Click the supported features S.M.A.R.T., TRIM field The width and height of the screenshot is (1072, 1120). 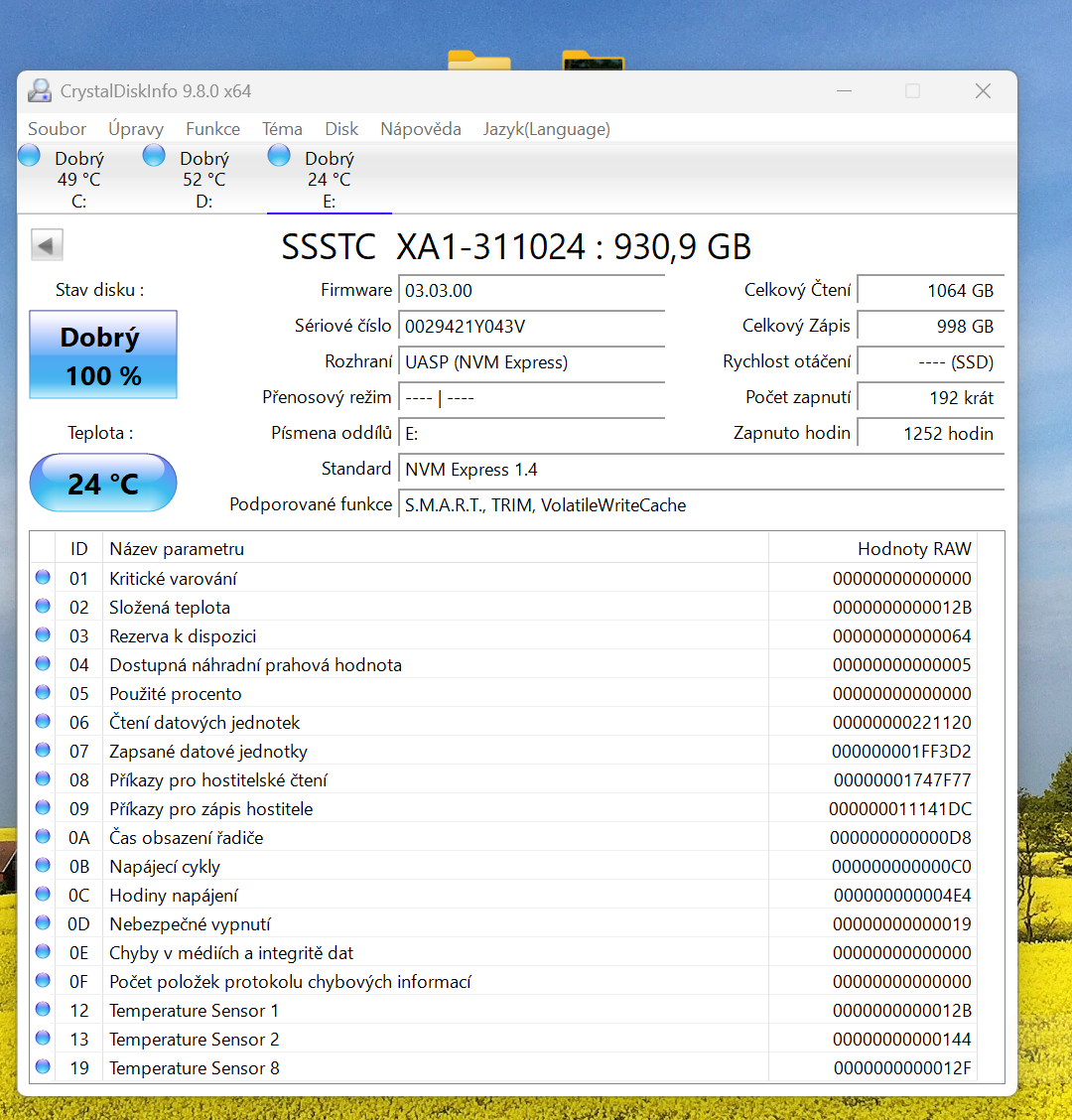point(702,505)
